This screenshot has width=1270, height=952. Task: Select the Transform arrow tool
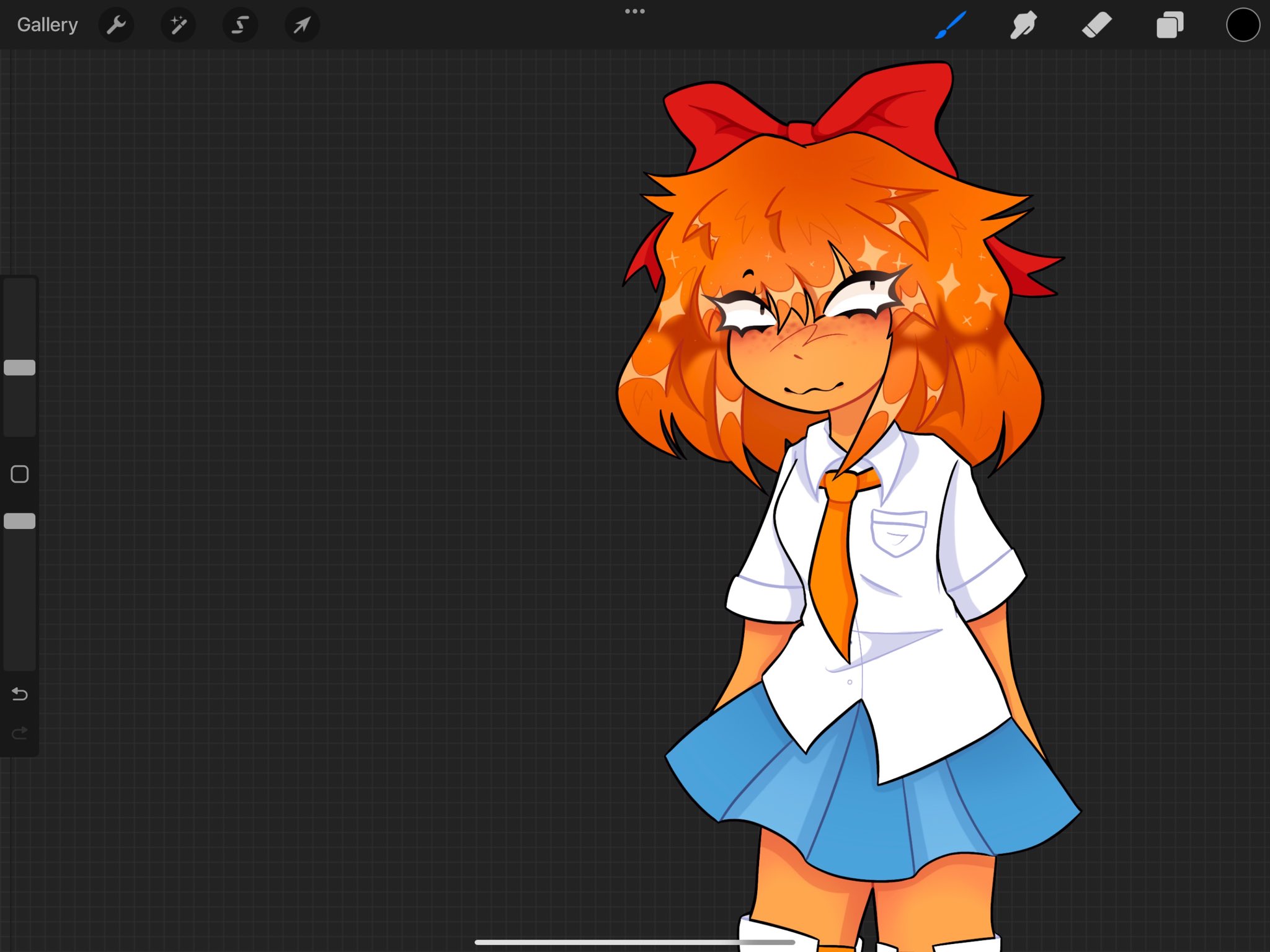tap(302, 25)
